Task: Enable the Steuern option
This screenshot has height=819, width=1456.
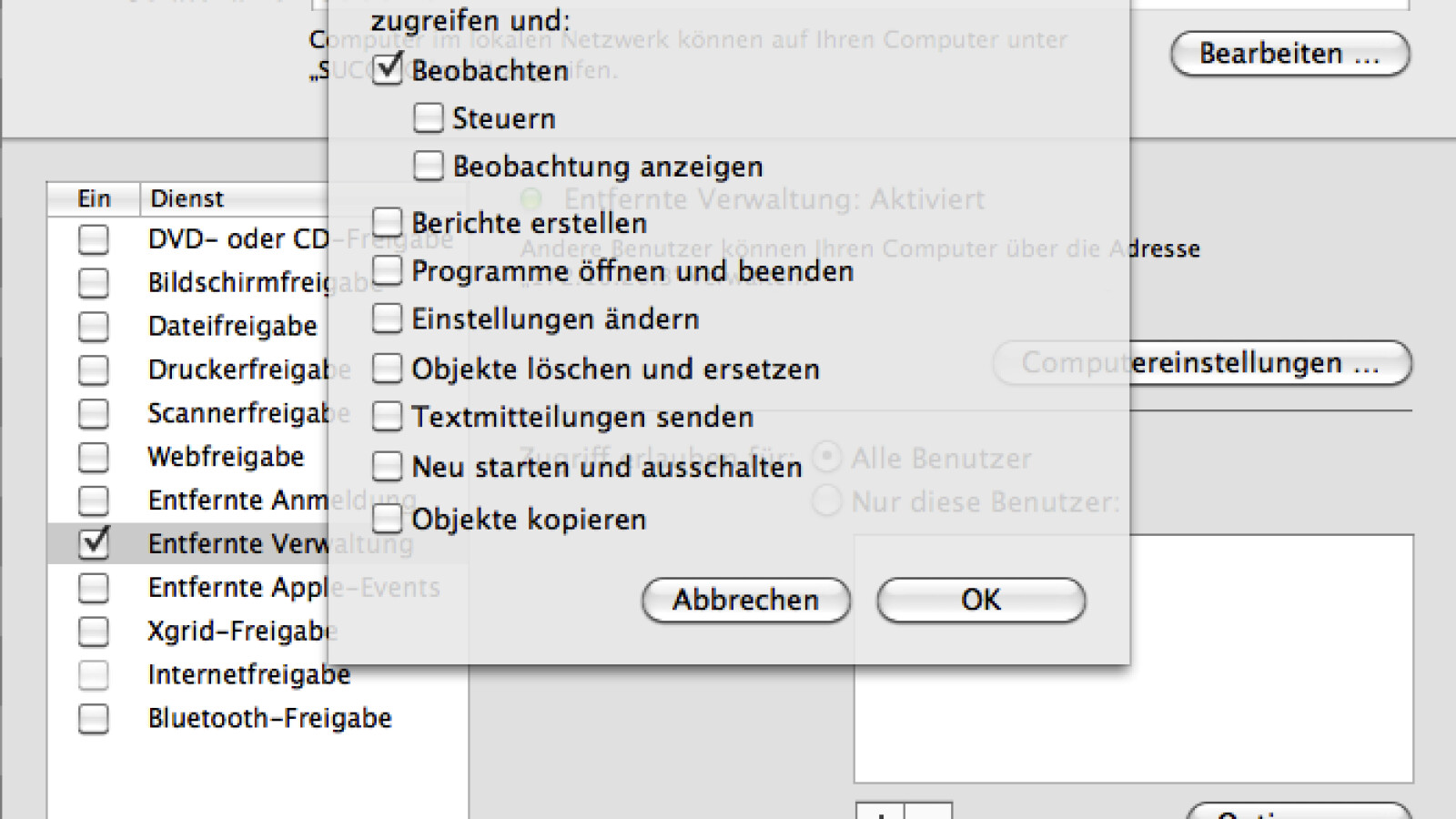Action: (429, 118)
